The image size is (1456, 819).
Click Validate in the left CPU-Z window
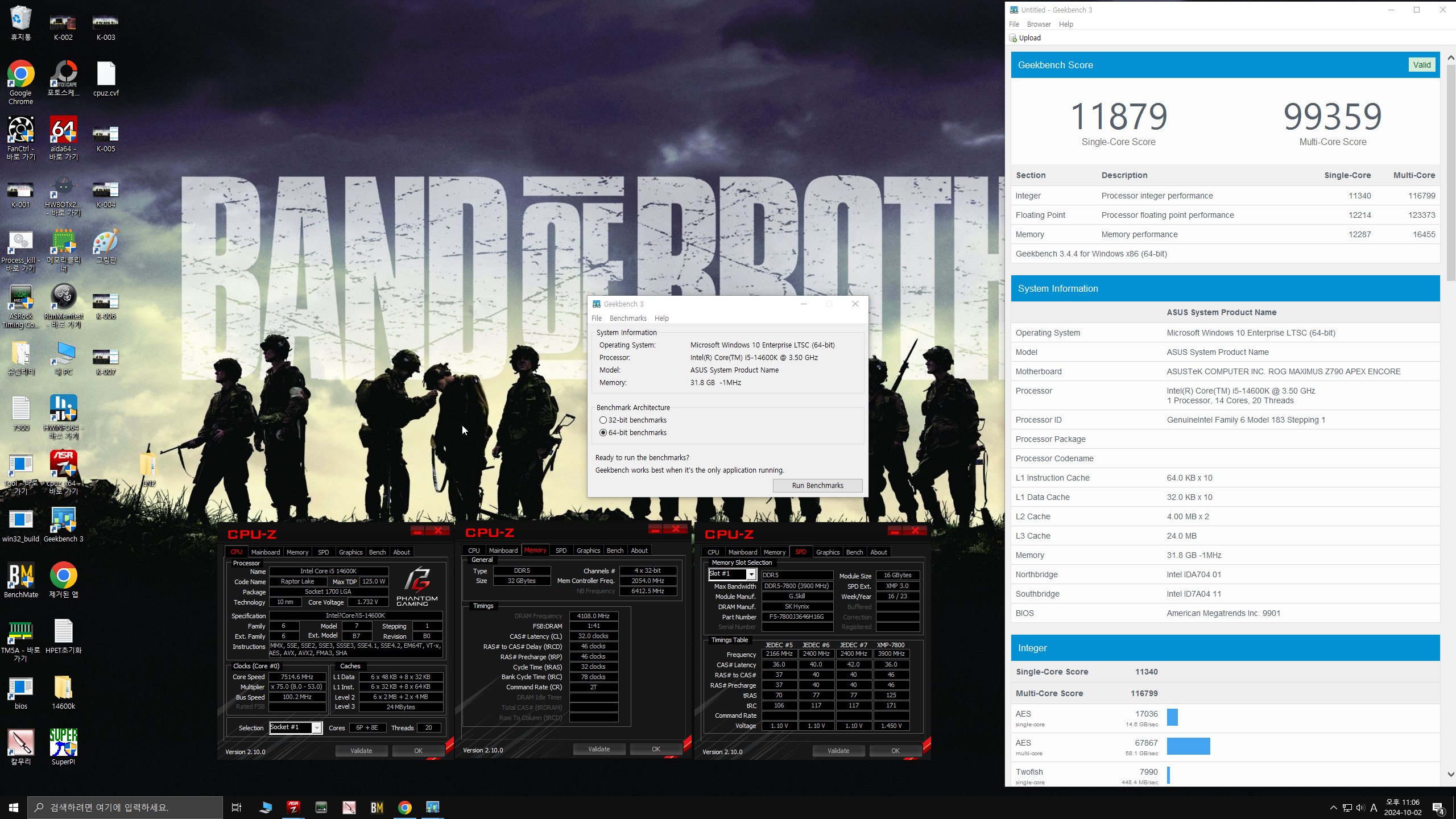361,751
